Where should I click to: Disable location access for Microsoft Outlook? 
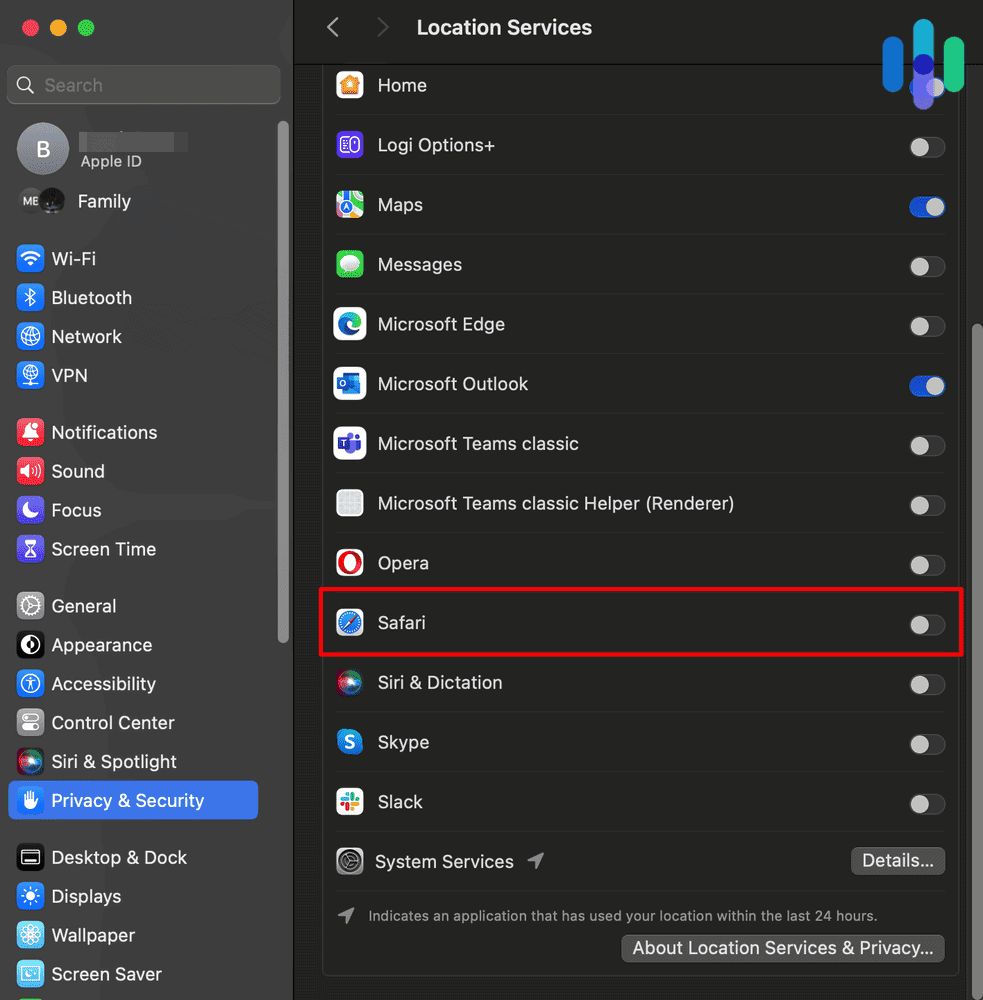[926, 385]
